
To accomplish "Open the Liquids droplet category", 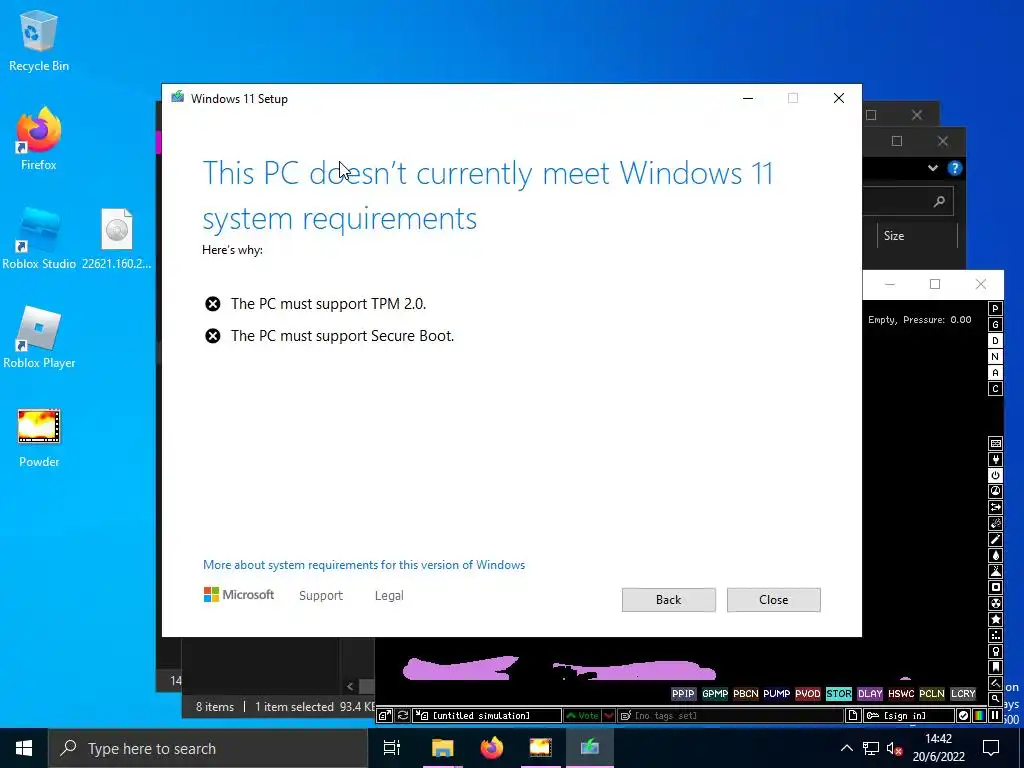I will tap(995, 555).
